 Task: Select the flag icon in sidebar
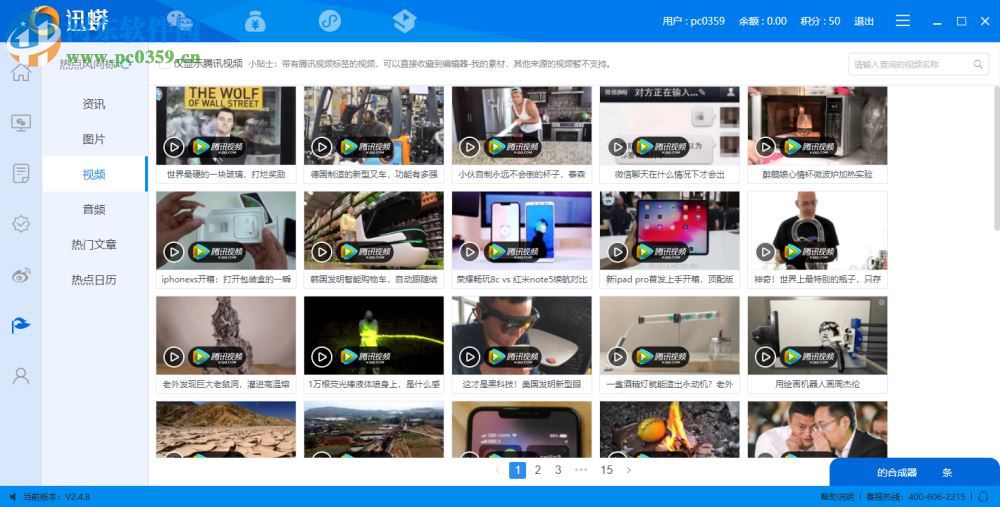(x=21, y=325)
